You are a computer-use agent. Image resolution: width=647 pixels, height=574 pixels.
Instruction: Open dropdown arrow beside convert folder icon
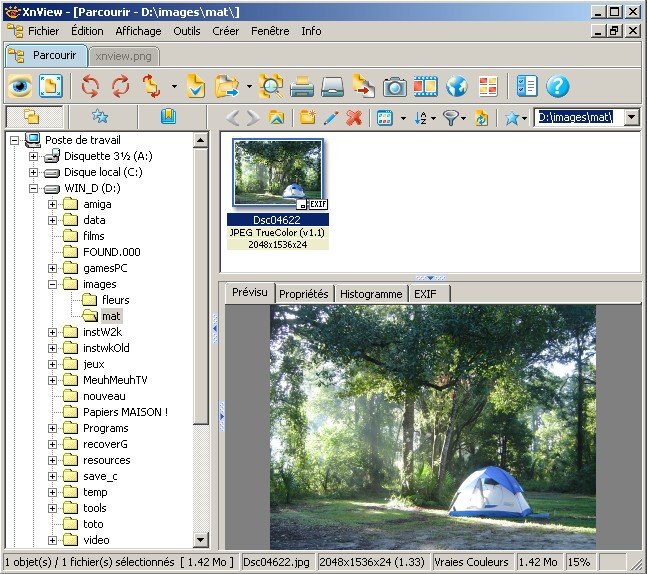pos(249,86)
